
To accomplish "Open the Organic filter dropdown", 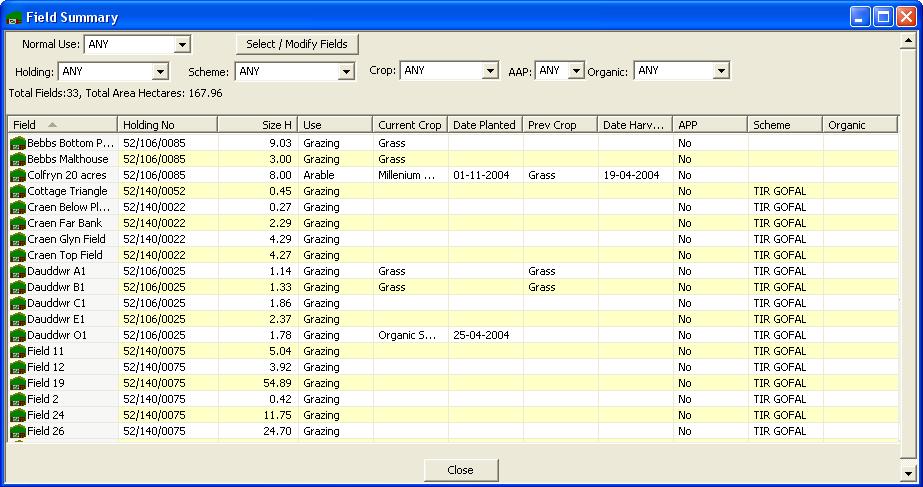I will (721, 71).
